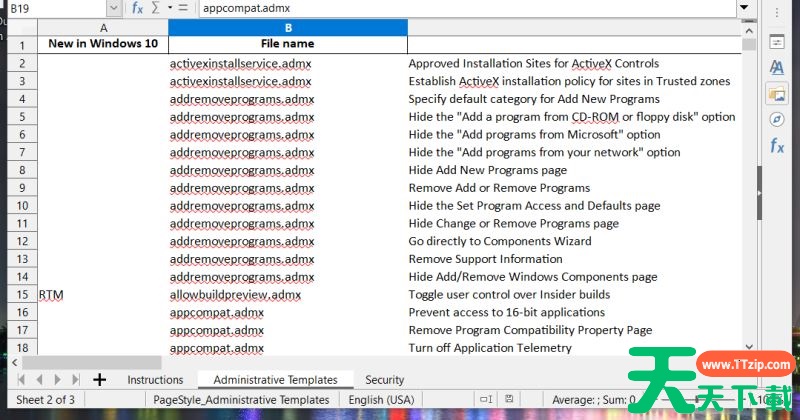The height and width of the screenshot is (420, 800).
Task: Switch to the Instructions sheet tab
Action: [x=155, y=380]
